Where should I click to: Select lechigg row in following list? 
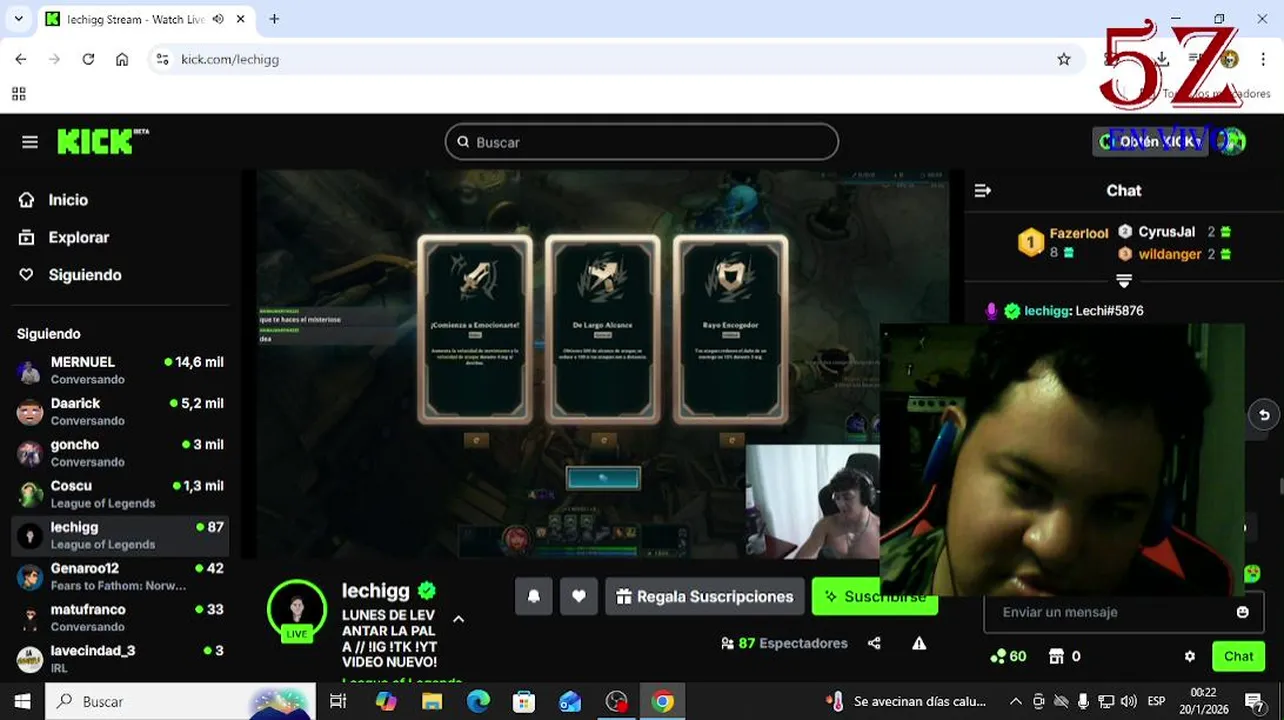pos(120,535)
